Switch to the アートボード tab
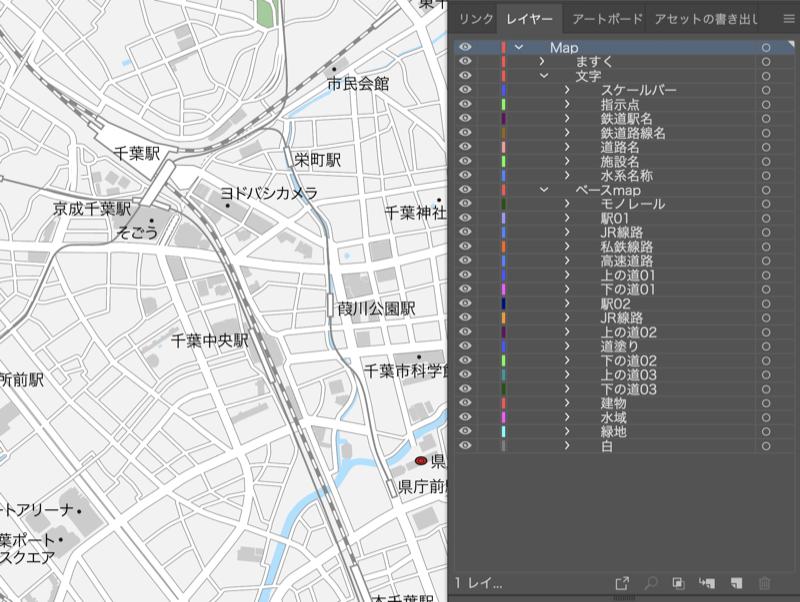This screenshot has height=602, width=800. pyautogui.click(x=606, y=18)
